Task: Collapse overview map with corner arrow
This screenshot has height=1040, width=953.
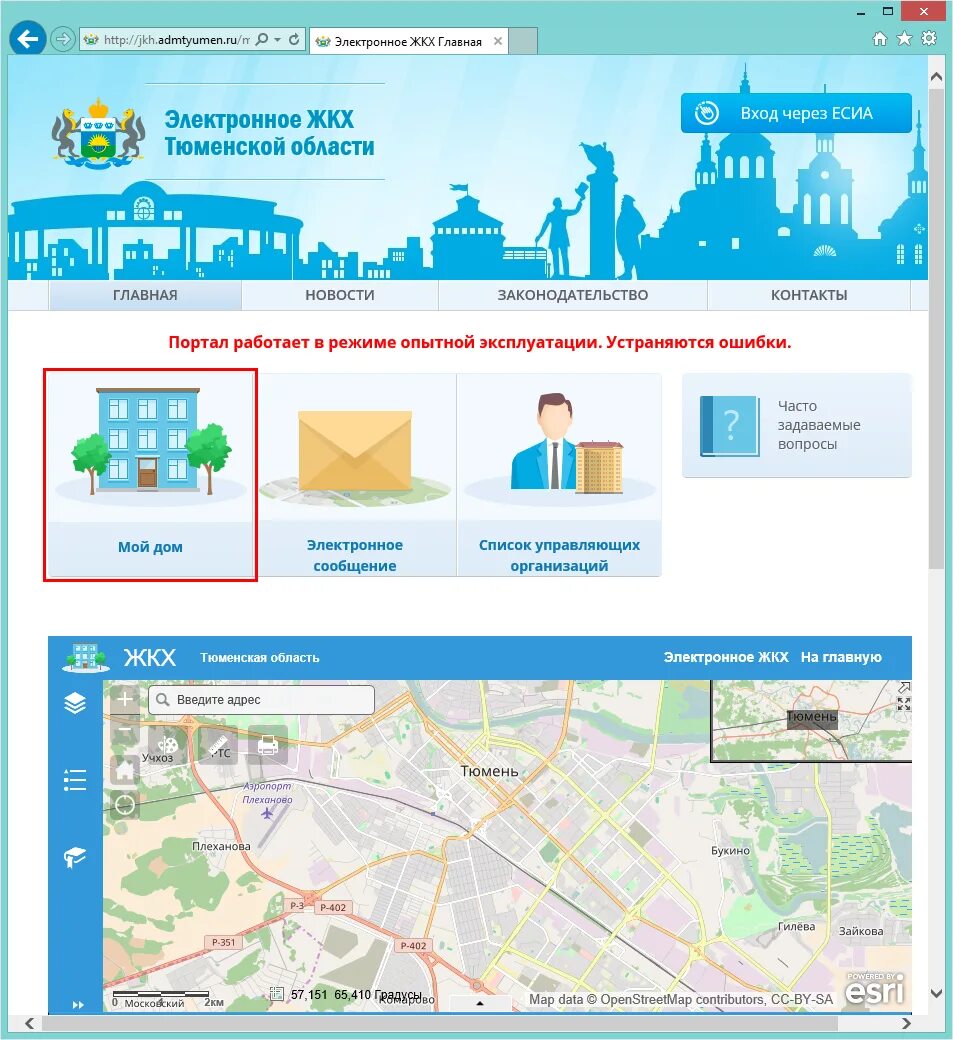Action: pos(903,687)
